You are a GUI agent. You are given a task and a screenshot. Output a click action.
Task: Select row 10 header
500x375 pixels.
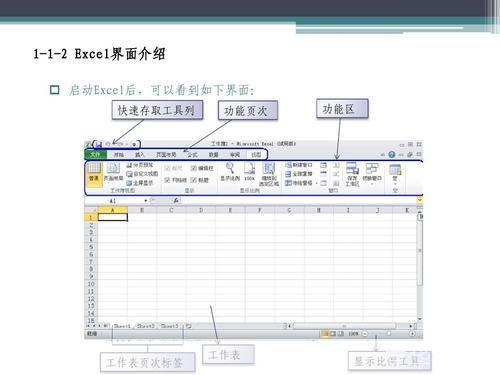point(91,284)
